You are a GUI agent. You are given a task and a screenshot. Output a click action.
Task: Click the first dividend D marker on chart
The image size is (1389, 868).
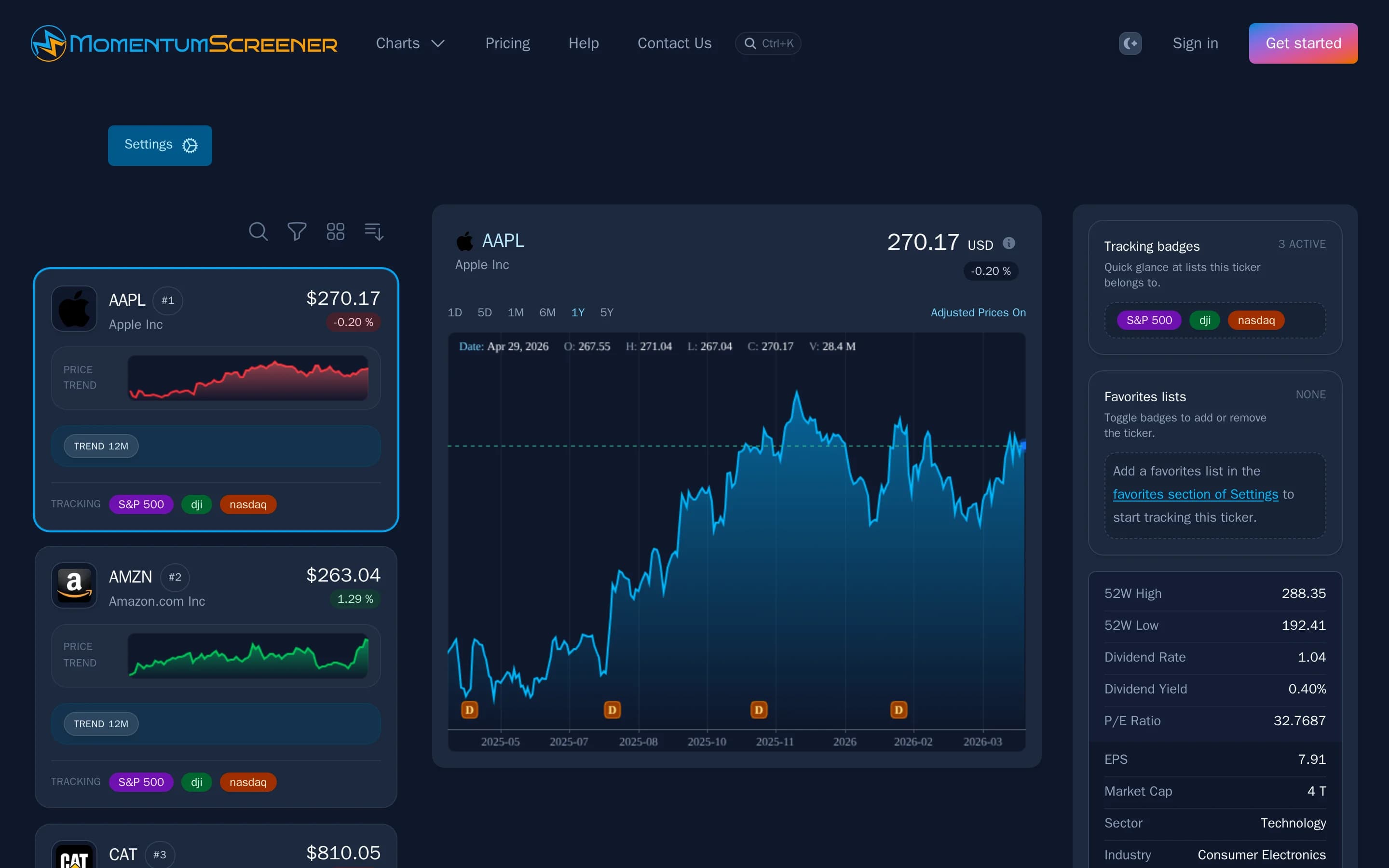(469, 710)
